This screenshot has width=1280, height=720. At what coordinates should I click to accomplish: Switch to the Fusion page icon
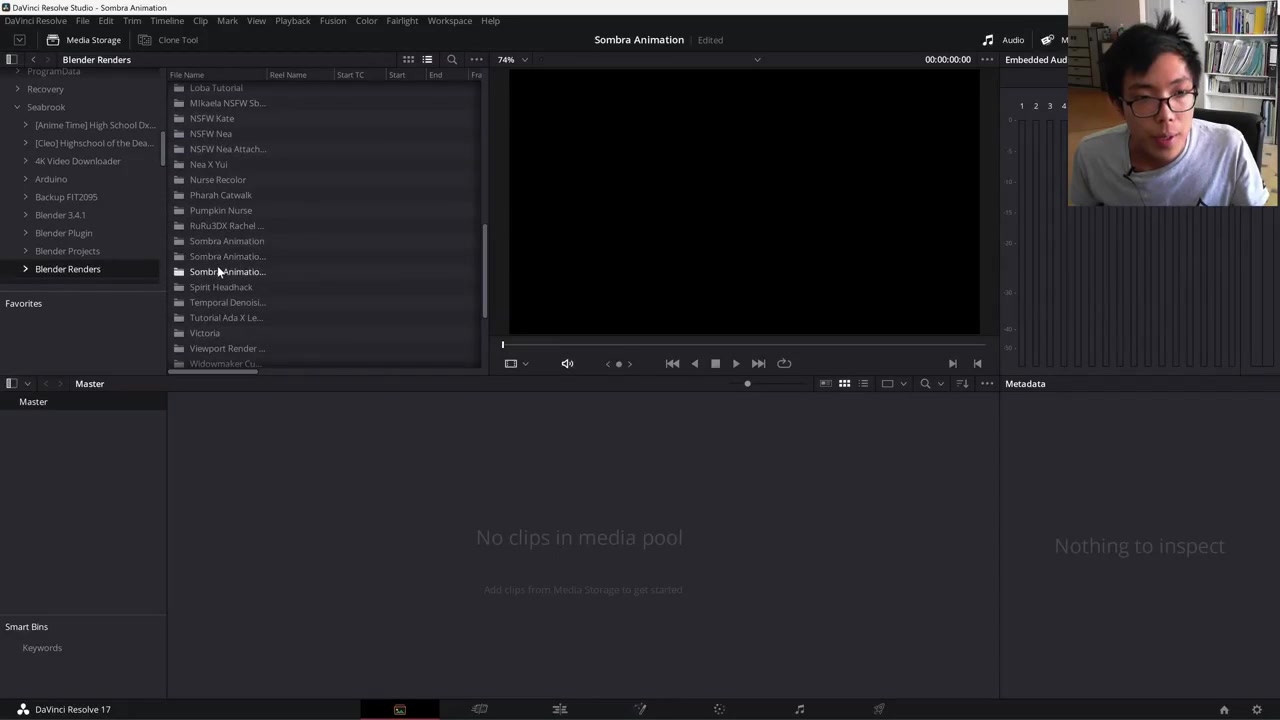tap(639, 709)
